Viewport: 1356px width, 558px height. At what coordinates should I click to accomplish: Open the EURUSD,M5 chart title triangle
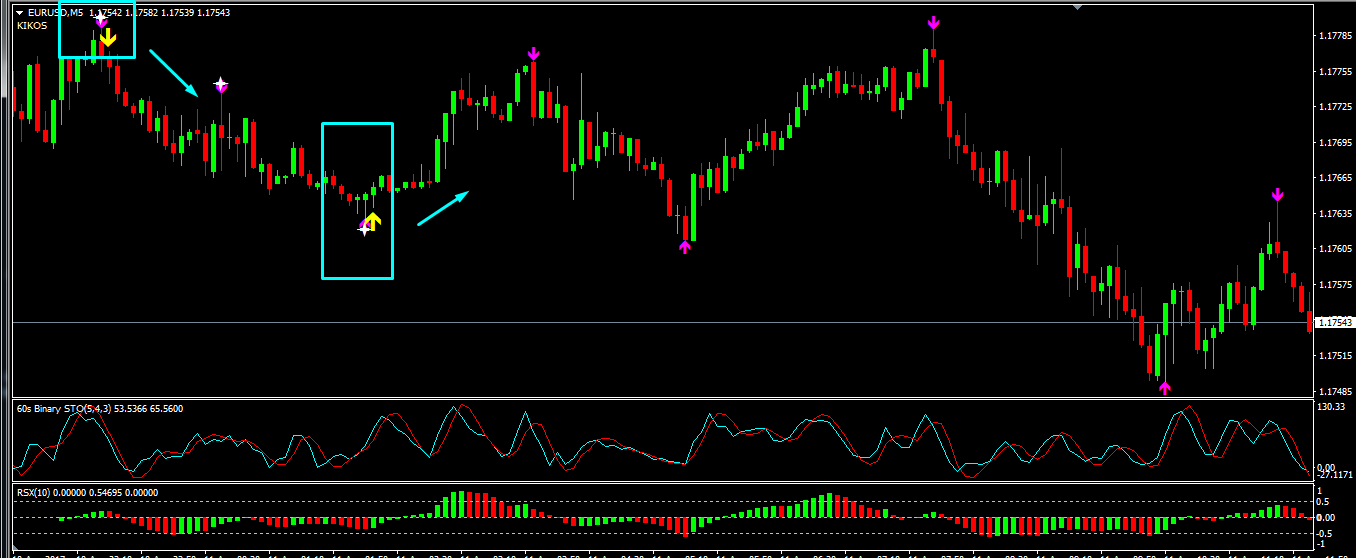pyautogui.click(x=19, y=13)
